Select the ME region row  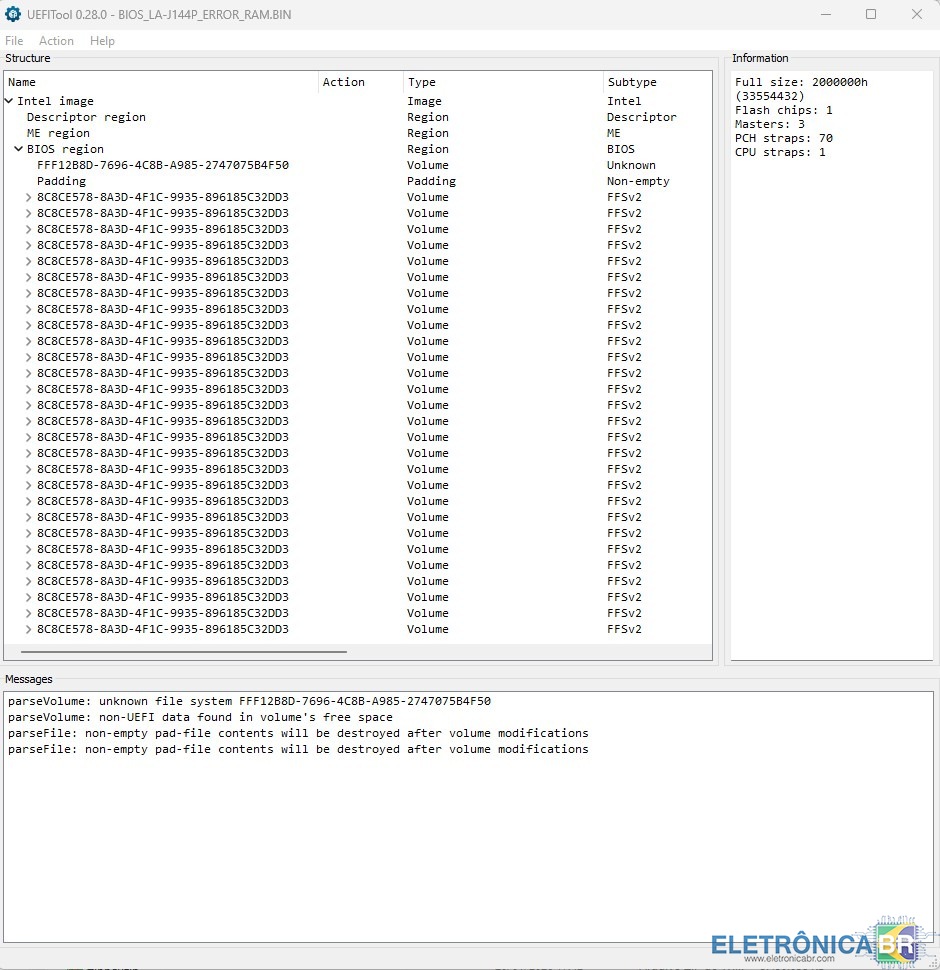[58, 133]
